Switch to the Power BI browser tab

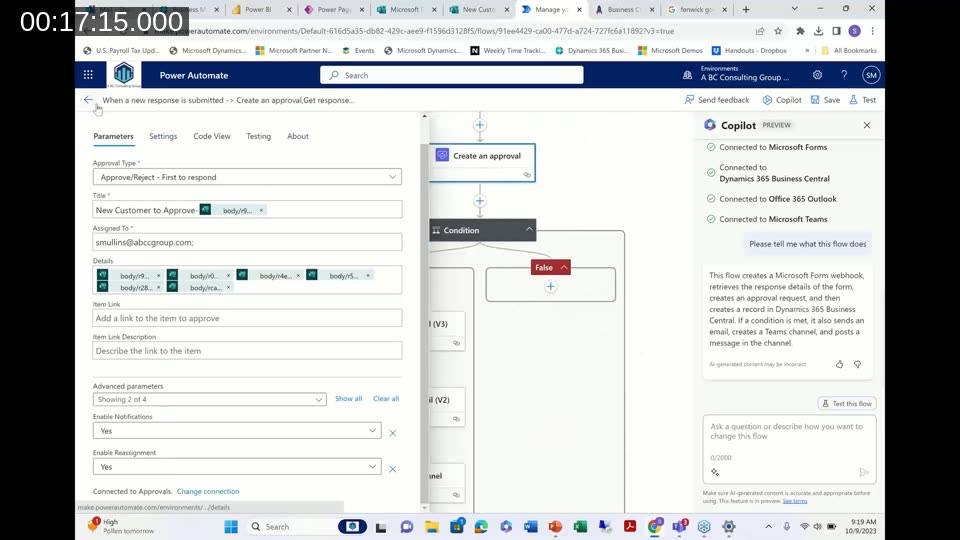click(x=257, y=9)
